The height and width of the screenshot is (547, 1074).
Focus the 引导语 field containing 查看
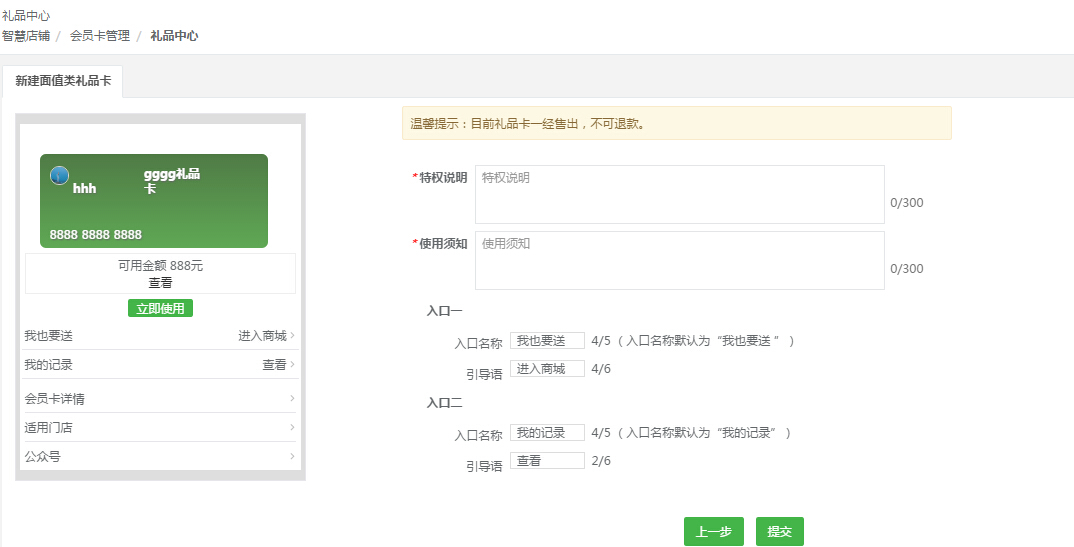547,461
